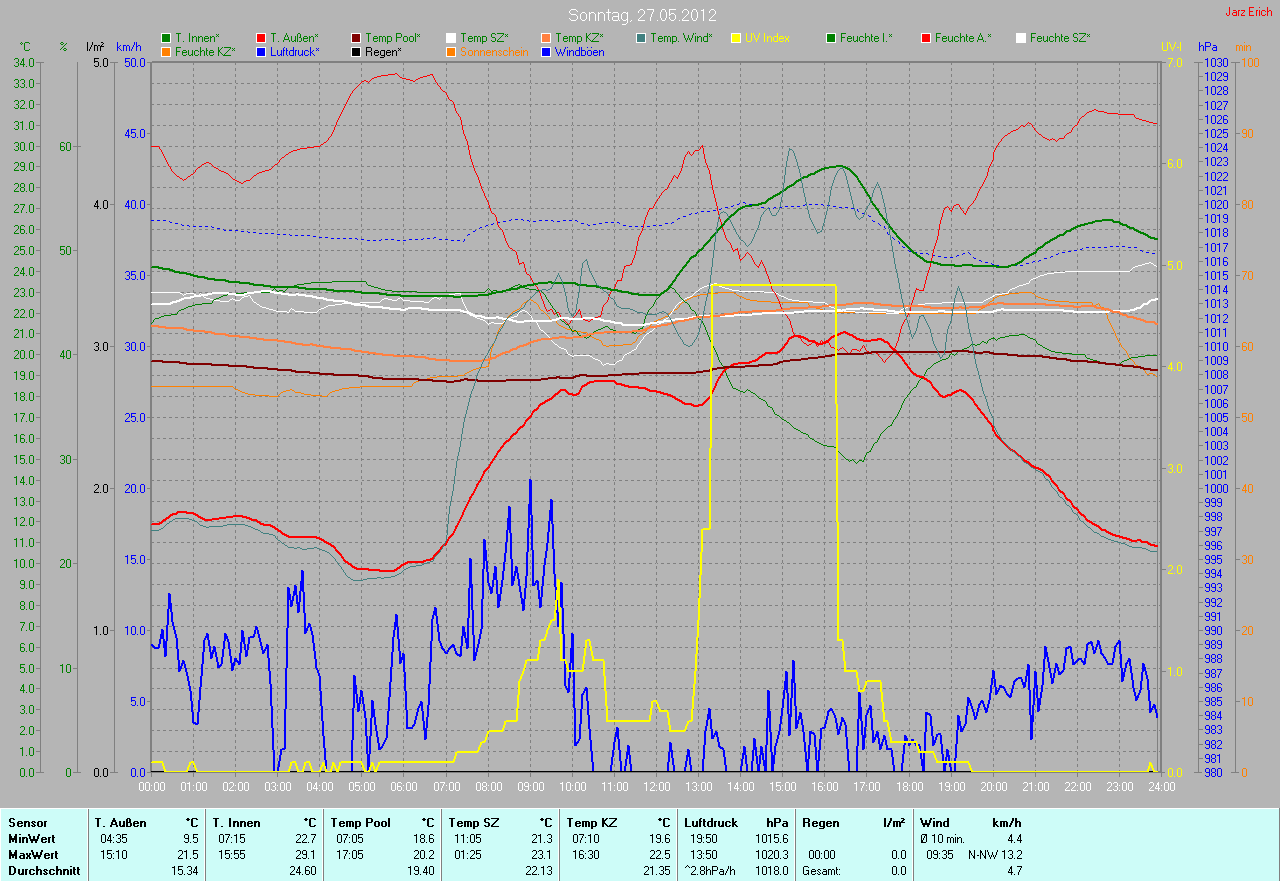1280x881 pixels.
Task: Click the "T. Außen*" legend label
Action: coord(294,38)
